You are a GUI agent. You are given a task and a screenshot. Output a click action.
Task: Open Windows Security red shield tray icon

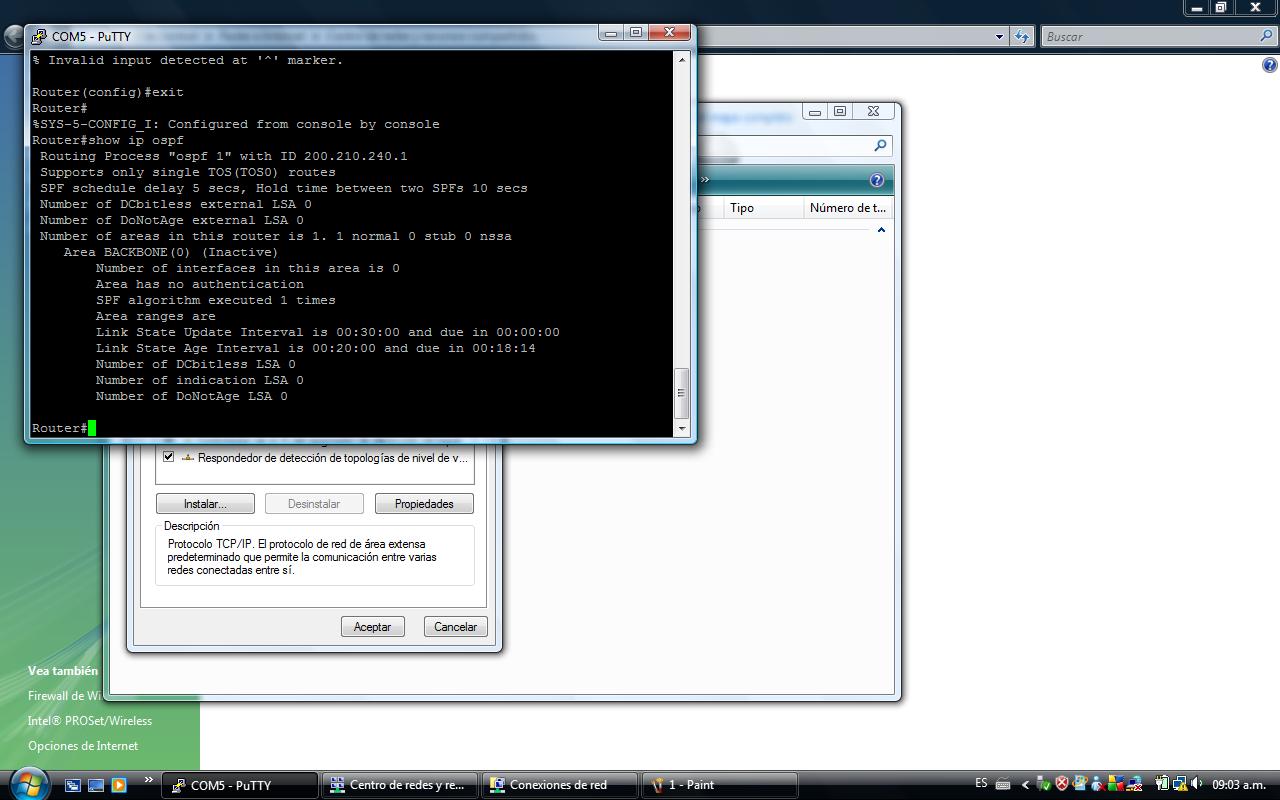1062,784
